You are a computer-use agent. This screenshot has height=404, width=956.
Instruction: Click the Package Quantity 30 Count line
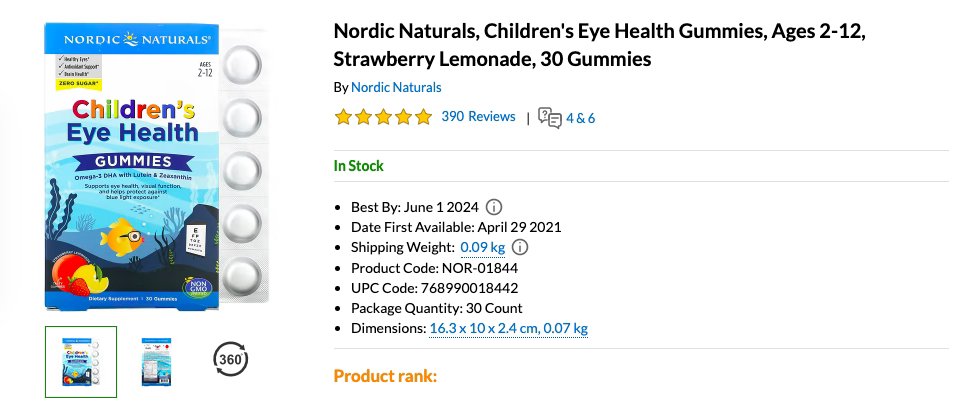point(436,308)
